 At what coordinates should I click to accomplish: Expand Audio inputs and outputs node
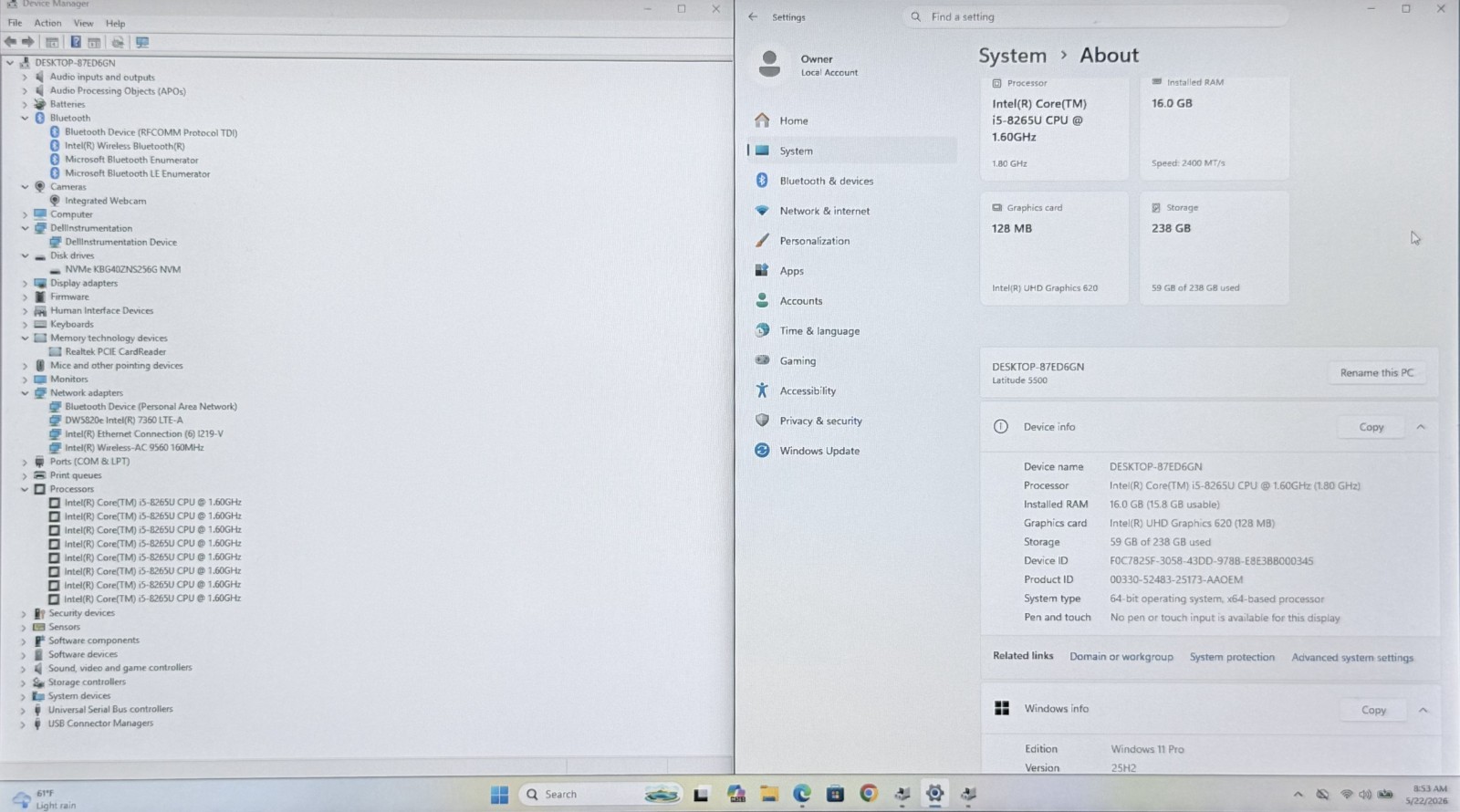coord(25,78)
